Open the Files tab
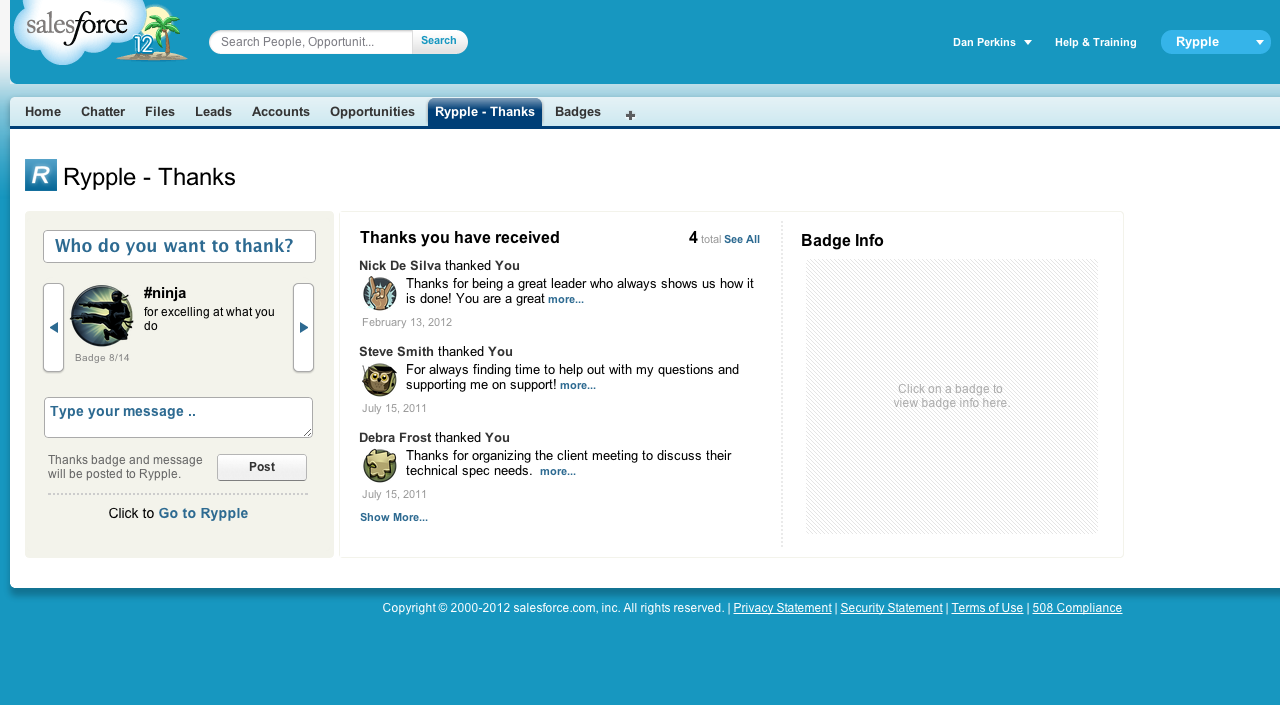The width and height of the screenshot is (1280, 705). point(160,112)
